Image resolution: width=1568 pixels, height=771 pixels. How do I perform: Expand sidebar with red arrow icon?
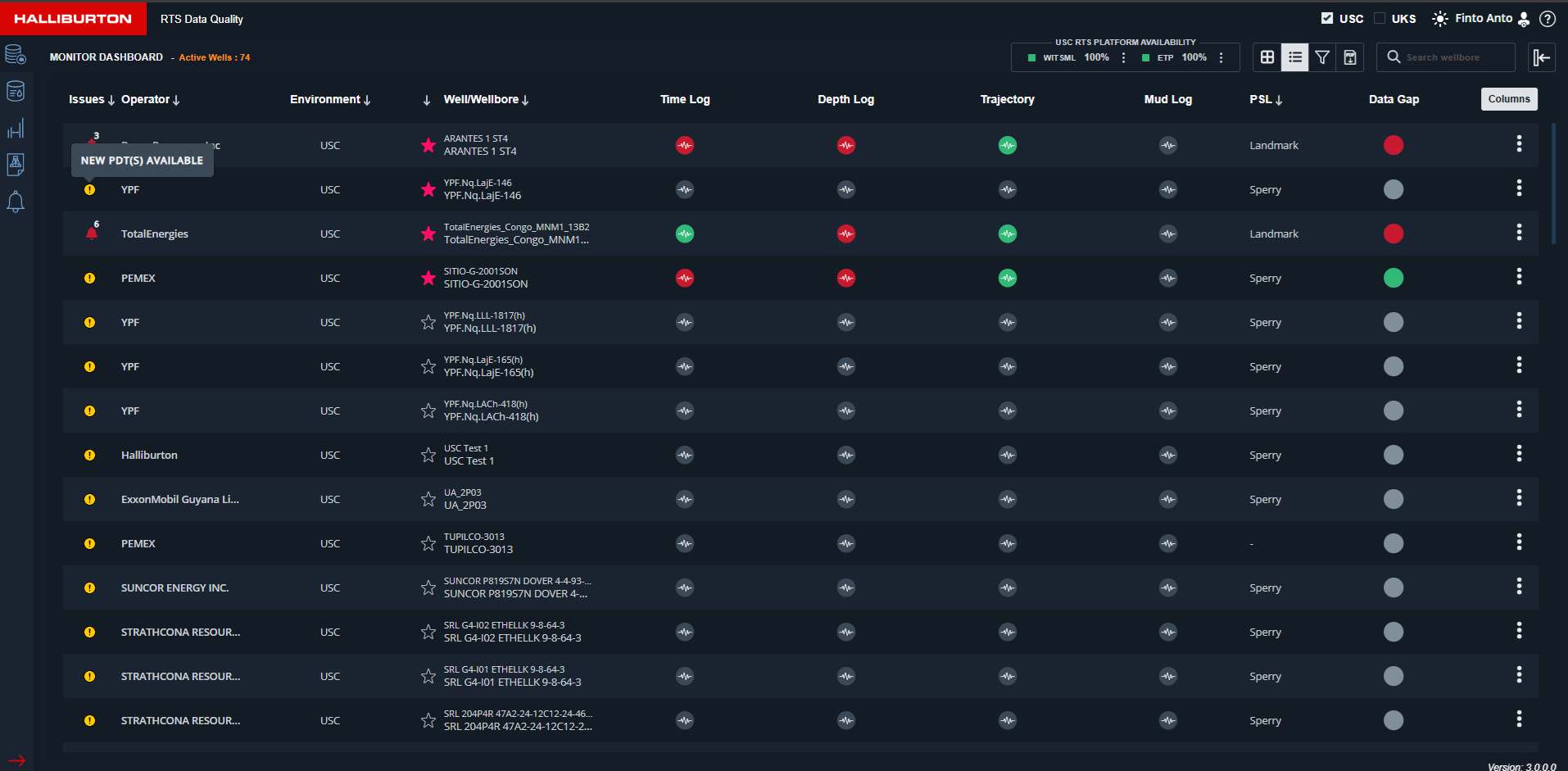coord(16,760)
